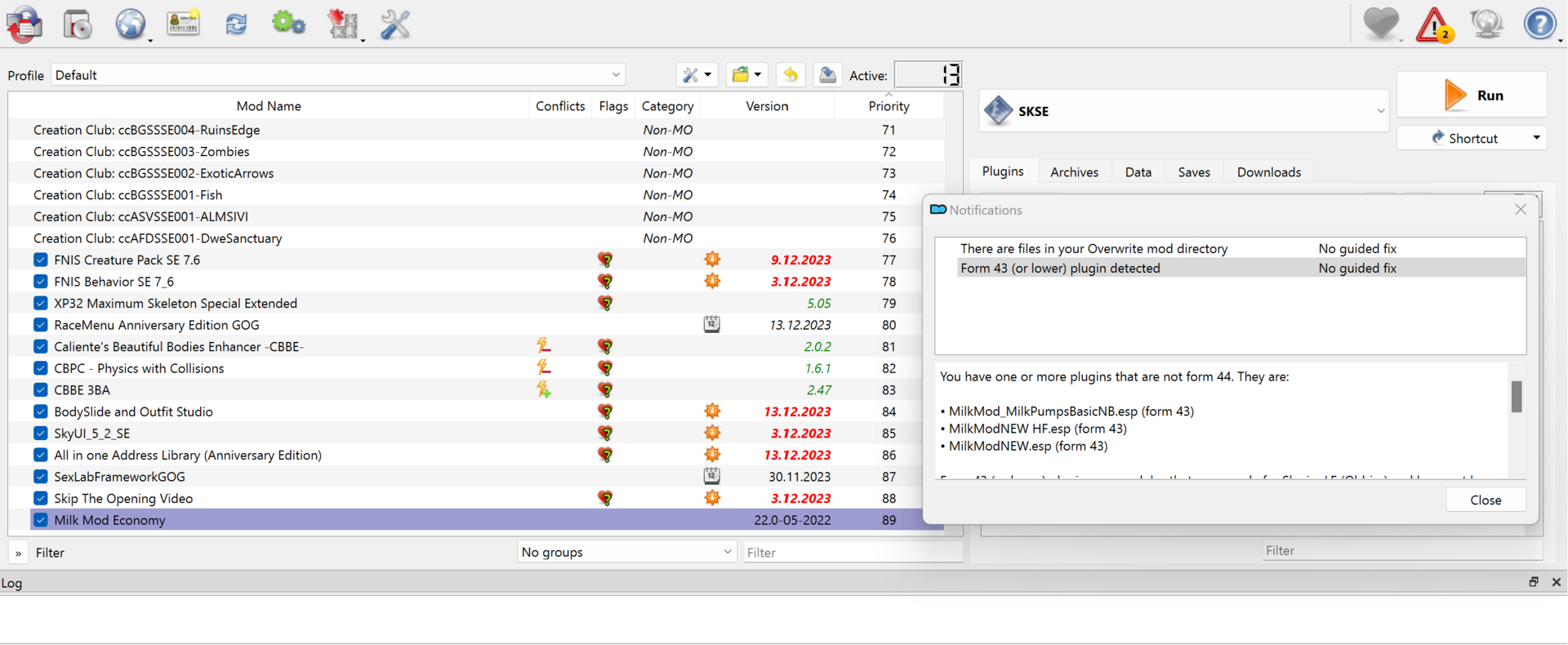
Task: Open the Profile Default dropdown
Action: coord(338,75)
